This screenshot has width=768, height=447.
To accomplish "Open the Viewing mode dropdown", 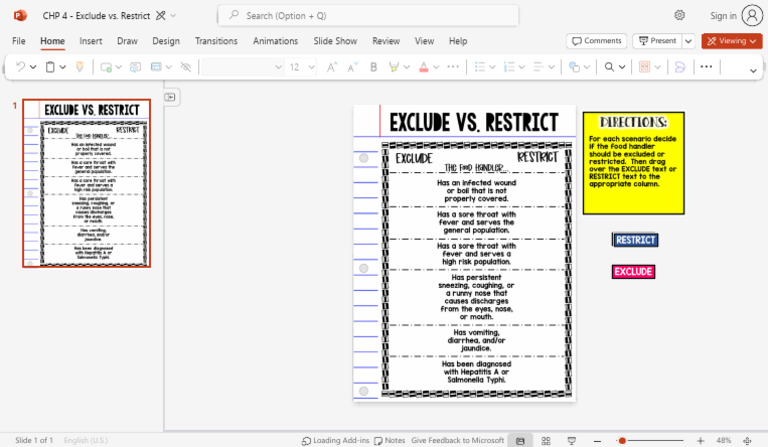I will 732,41.
